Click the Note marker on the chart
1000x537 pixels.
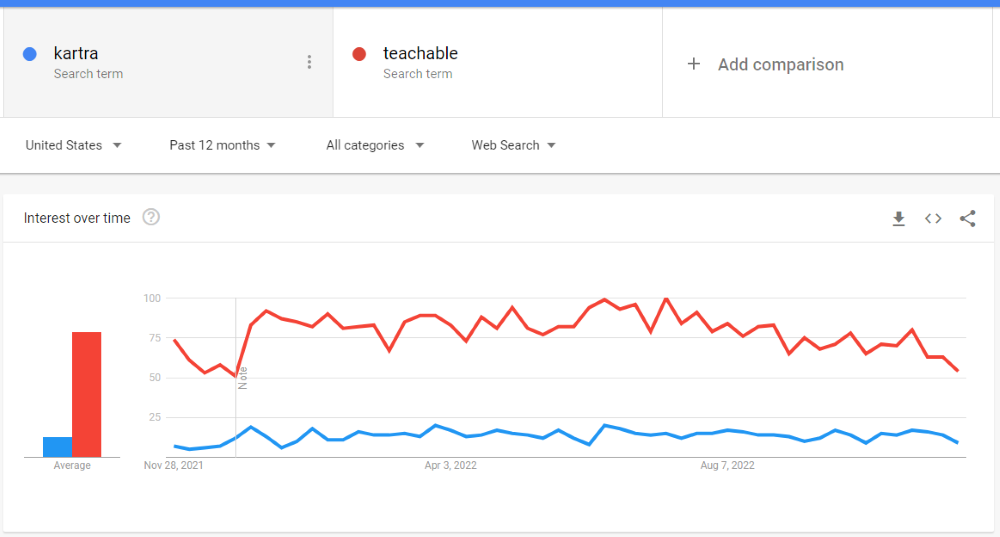point(242,378)
